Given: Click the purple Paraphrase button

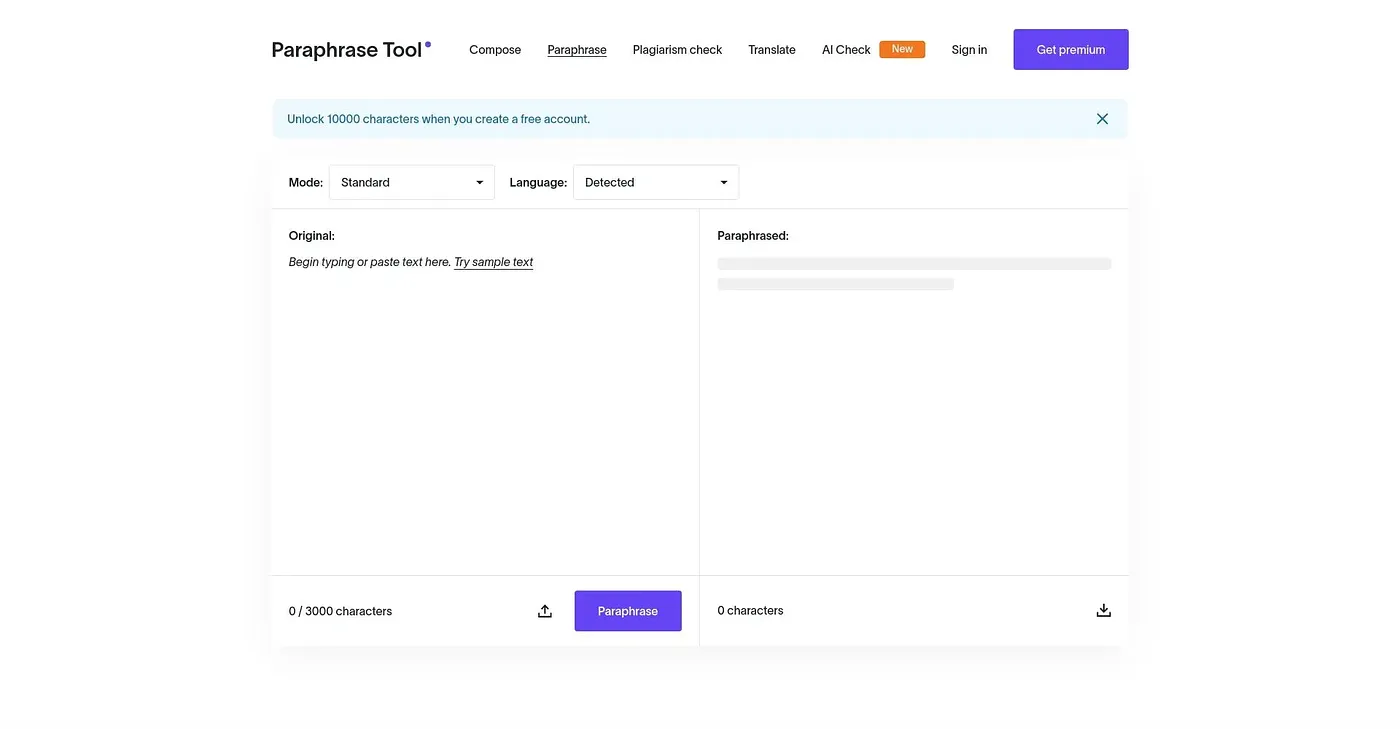Looking at the screenshot, I should coord(628,611).
